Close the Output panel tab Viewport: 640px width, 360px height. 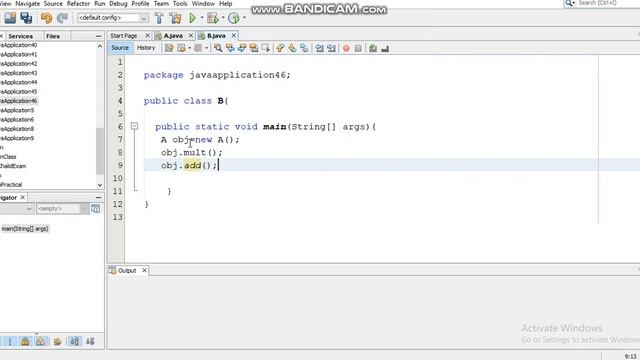point(144,271)
